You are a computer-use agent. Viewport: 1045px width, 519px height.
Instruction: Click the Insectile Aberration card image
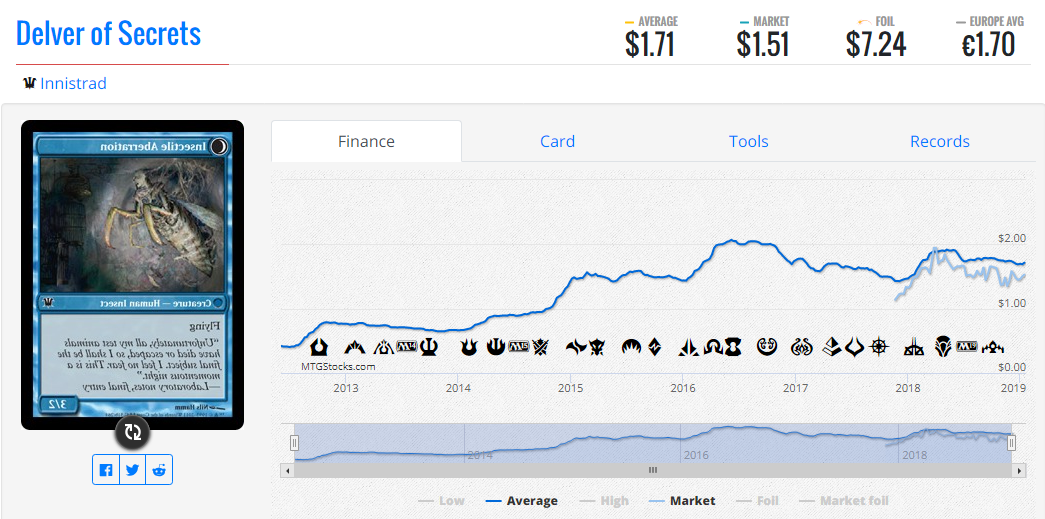[x=133, y=274]
